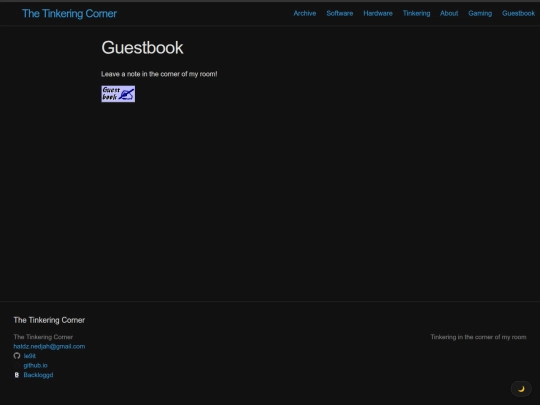
Task: Open the GitHub username link beside the octocat
Action: pyautogui.click(x=30, y=356)
